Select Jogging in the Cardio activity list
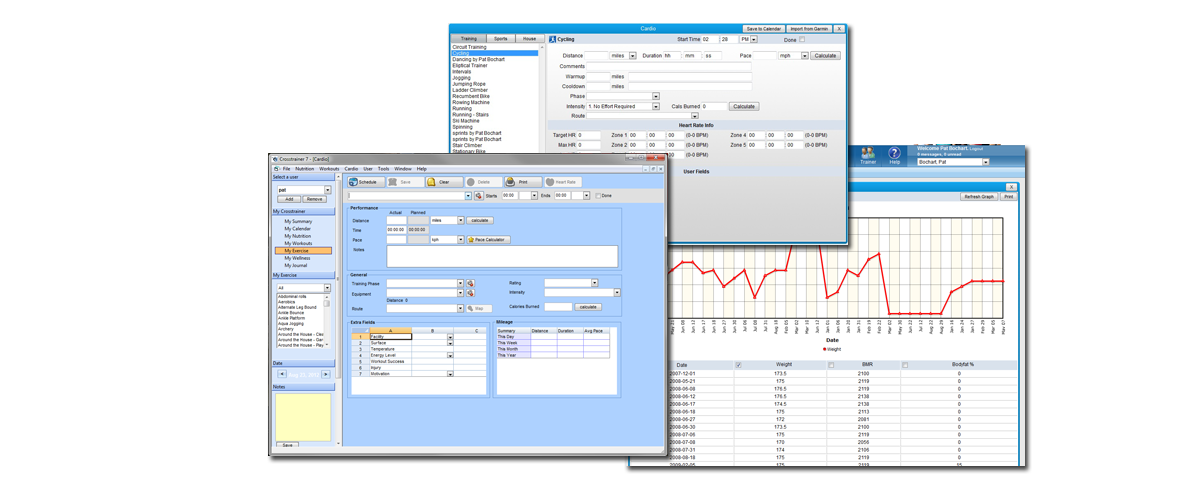This screenshot has width=1200, height=500. 461,78
